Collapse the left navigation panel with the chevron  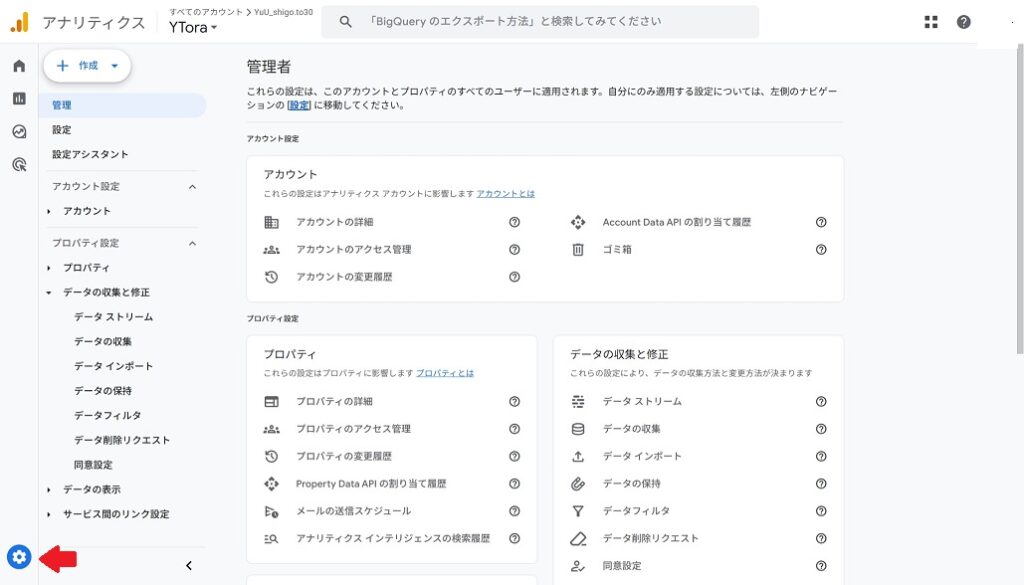pyautogui.click(x=189, y=565)
